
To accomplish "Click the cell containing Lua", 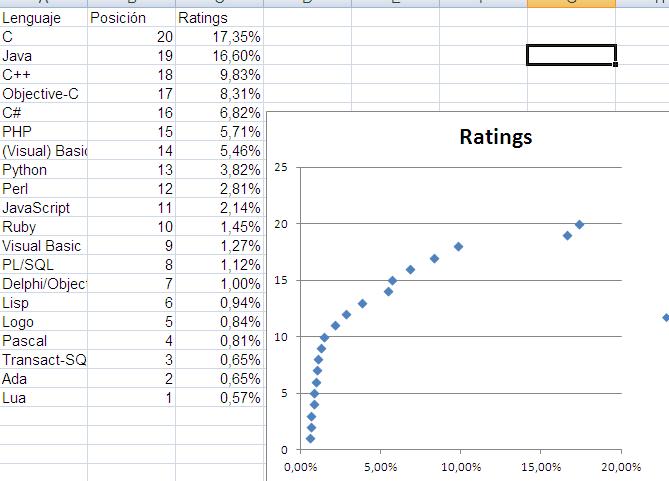I will [x=44, y=397].
